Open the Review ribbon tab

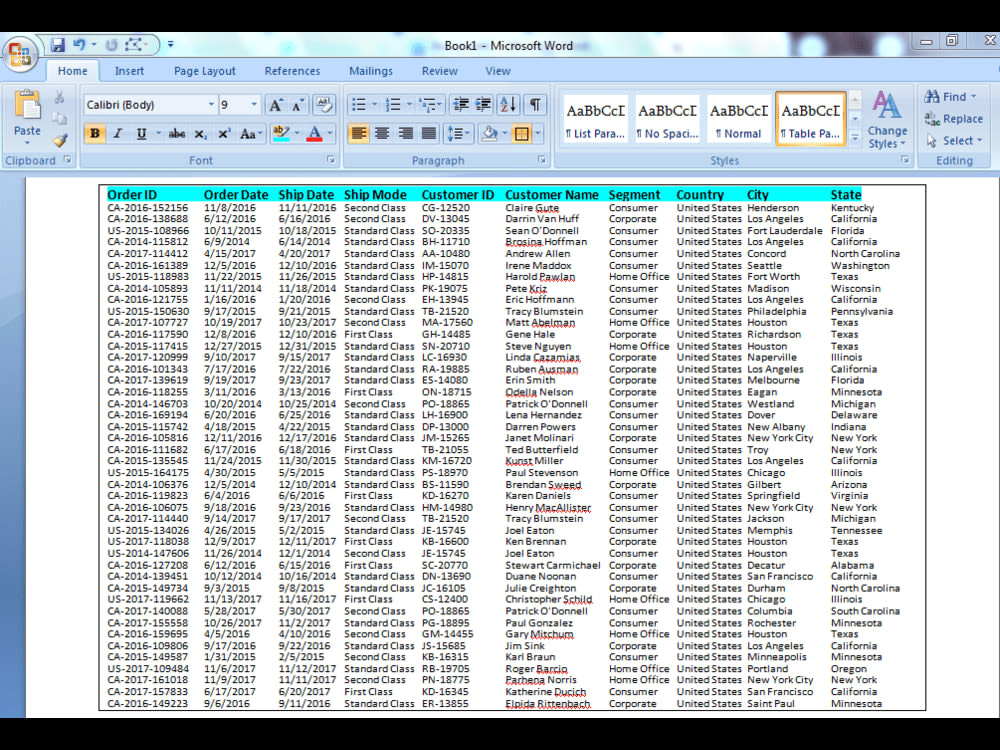point(440,71)
